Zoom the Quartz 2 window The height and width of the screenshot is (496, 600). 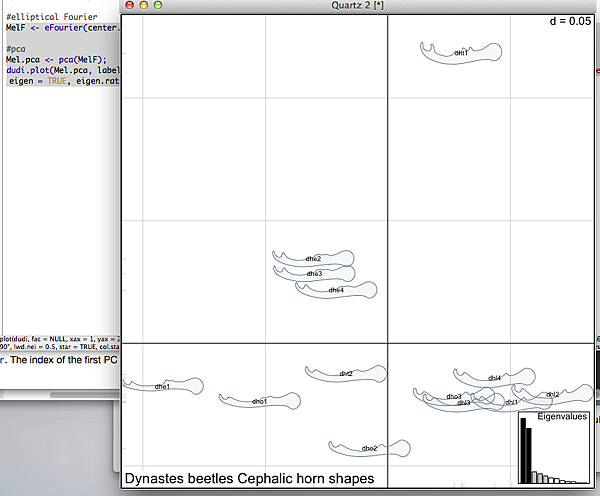coord(158,5)
